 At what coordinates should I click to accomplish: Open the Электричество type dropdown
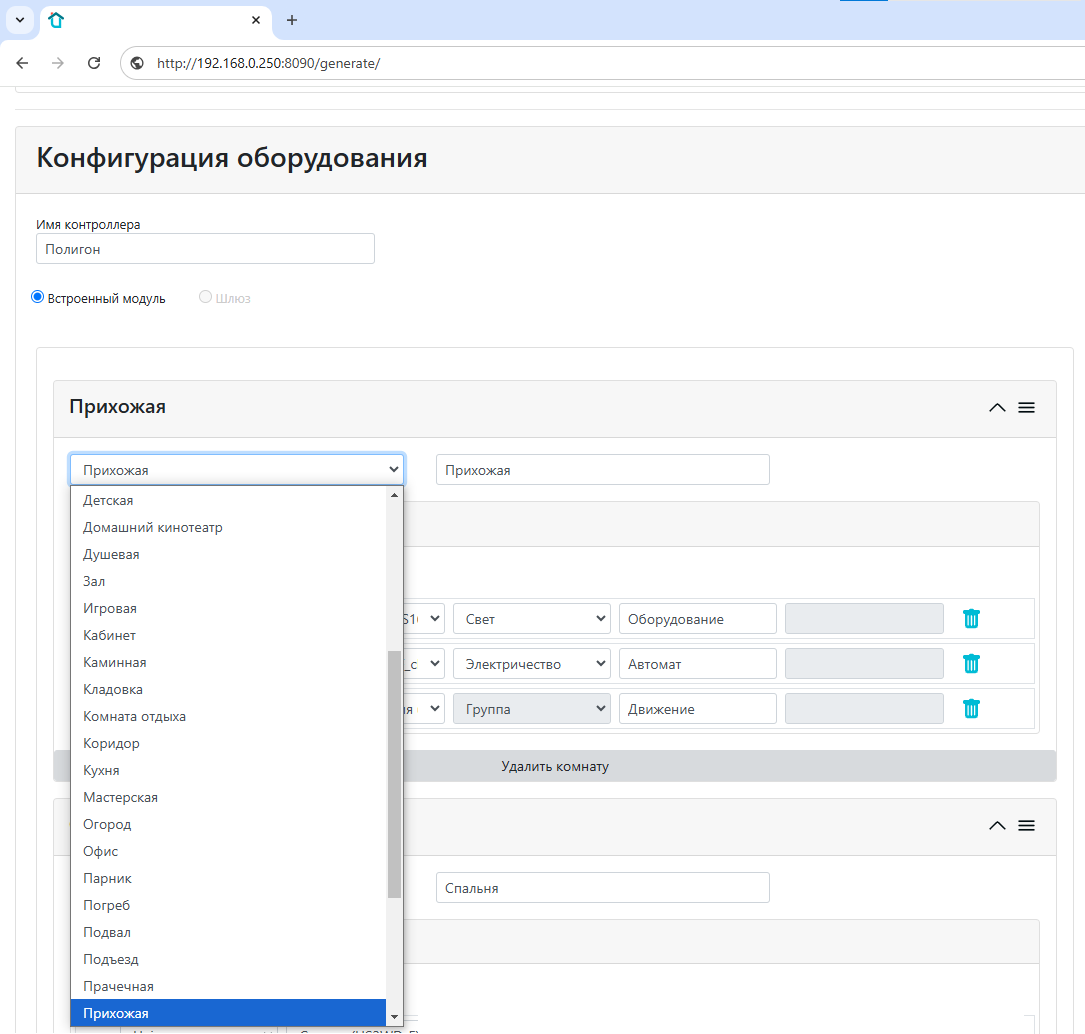pos(531,664)
